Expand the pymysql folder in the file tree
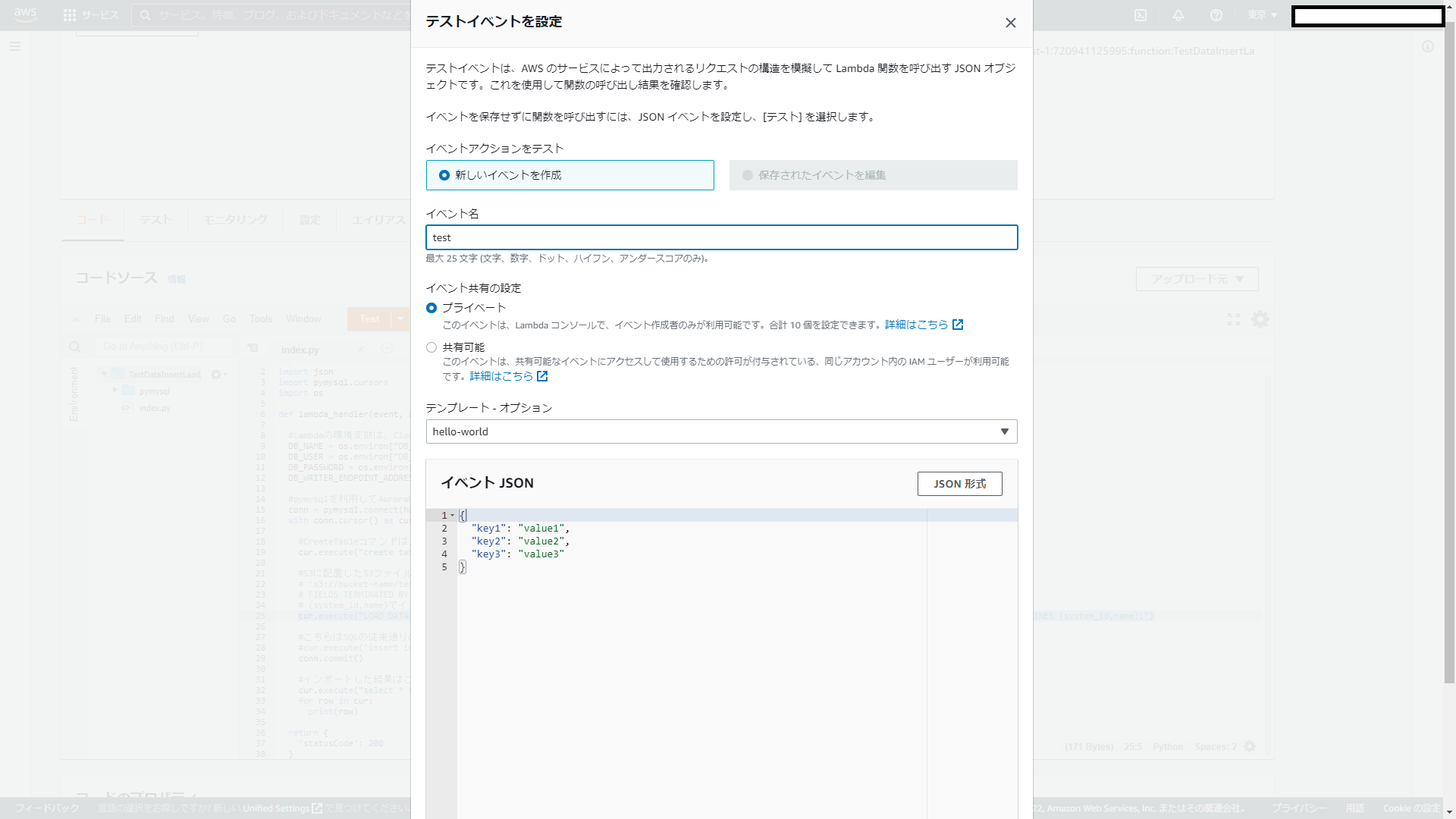The image size is (1456, 819). coord(115,391)
